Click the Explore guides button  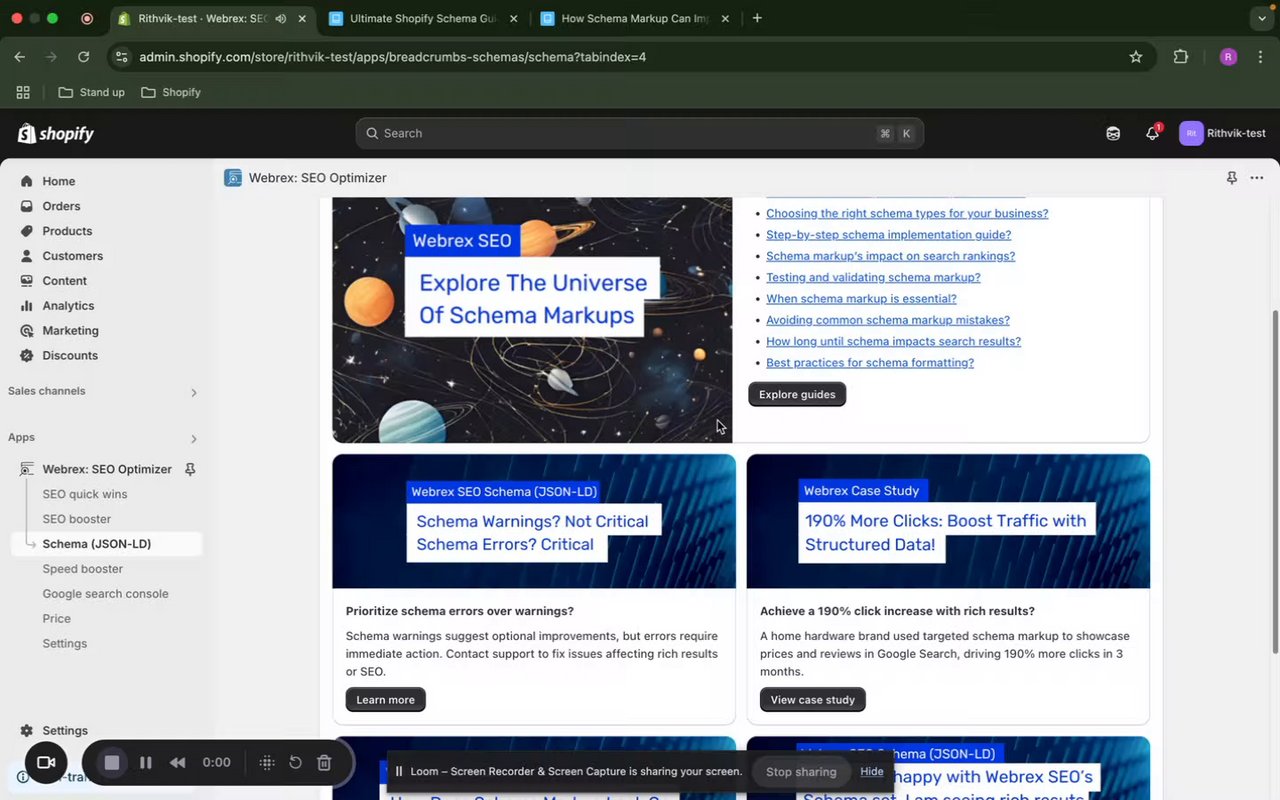[x=797, y=394]
